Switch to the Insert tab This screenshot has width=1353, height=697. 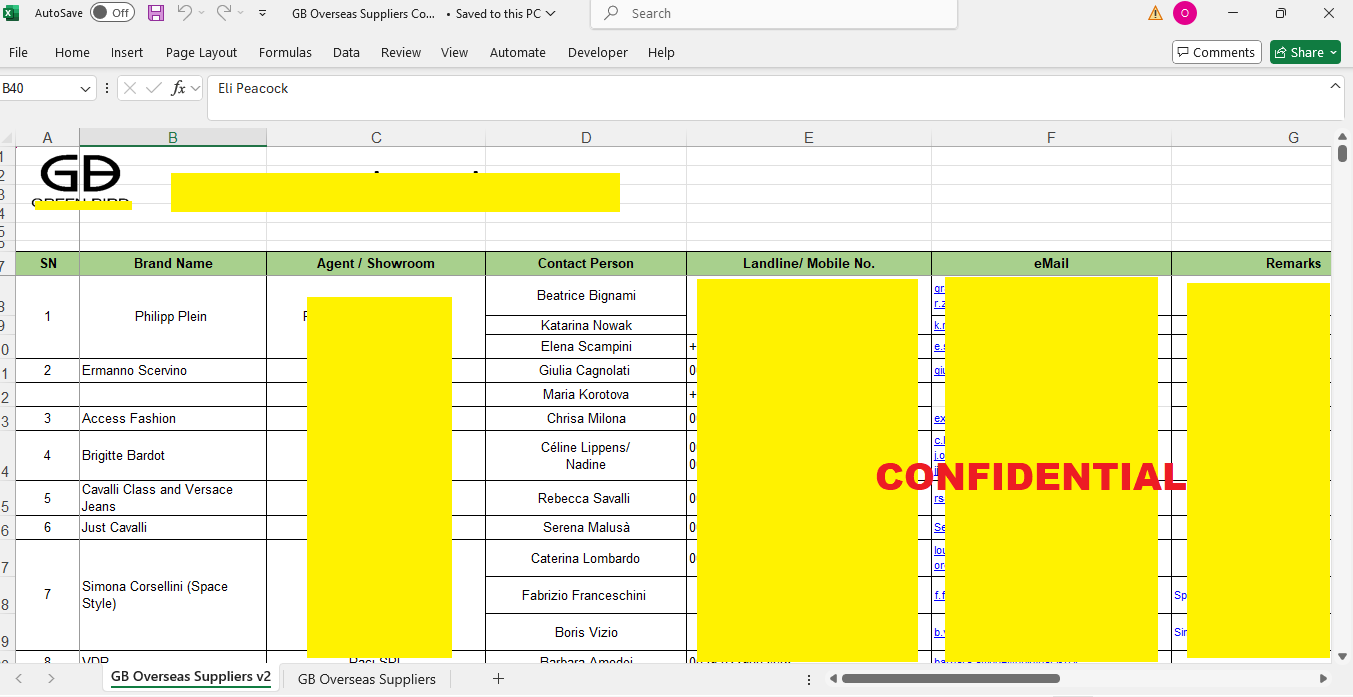coord(127,52)
